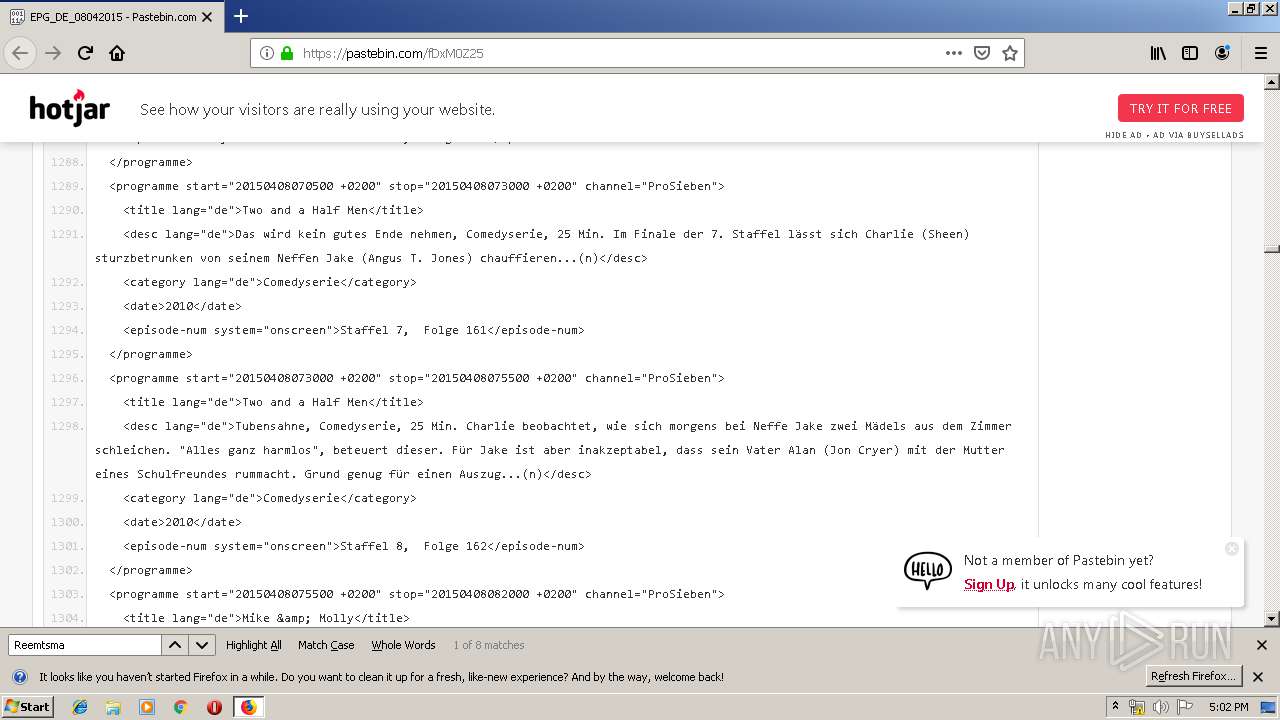Click the description starting Tubensahne, Comedyserie
Image resolution: width=1280 pixels, height=720 pixels.
(x=553, y=450)
